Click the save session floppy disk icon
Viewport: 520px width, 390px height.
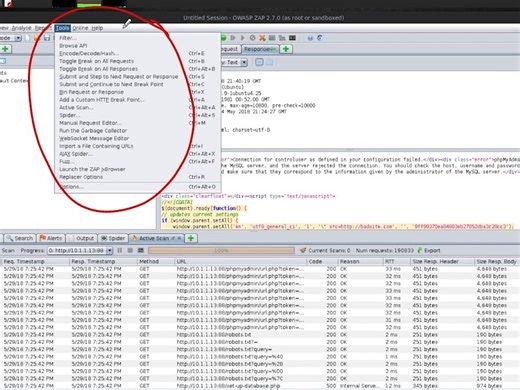point(47,38)
